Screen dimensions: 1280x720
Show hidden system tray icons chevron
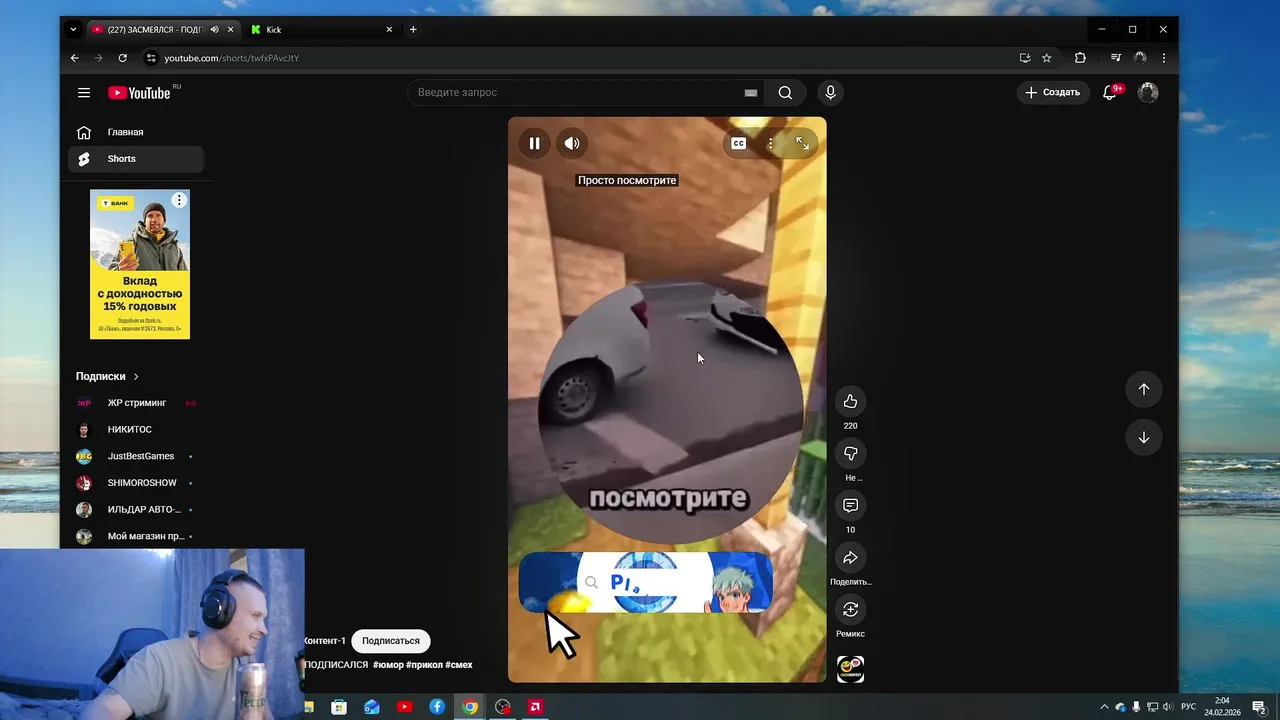coord(1104,707)
